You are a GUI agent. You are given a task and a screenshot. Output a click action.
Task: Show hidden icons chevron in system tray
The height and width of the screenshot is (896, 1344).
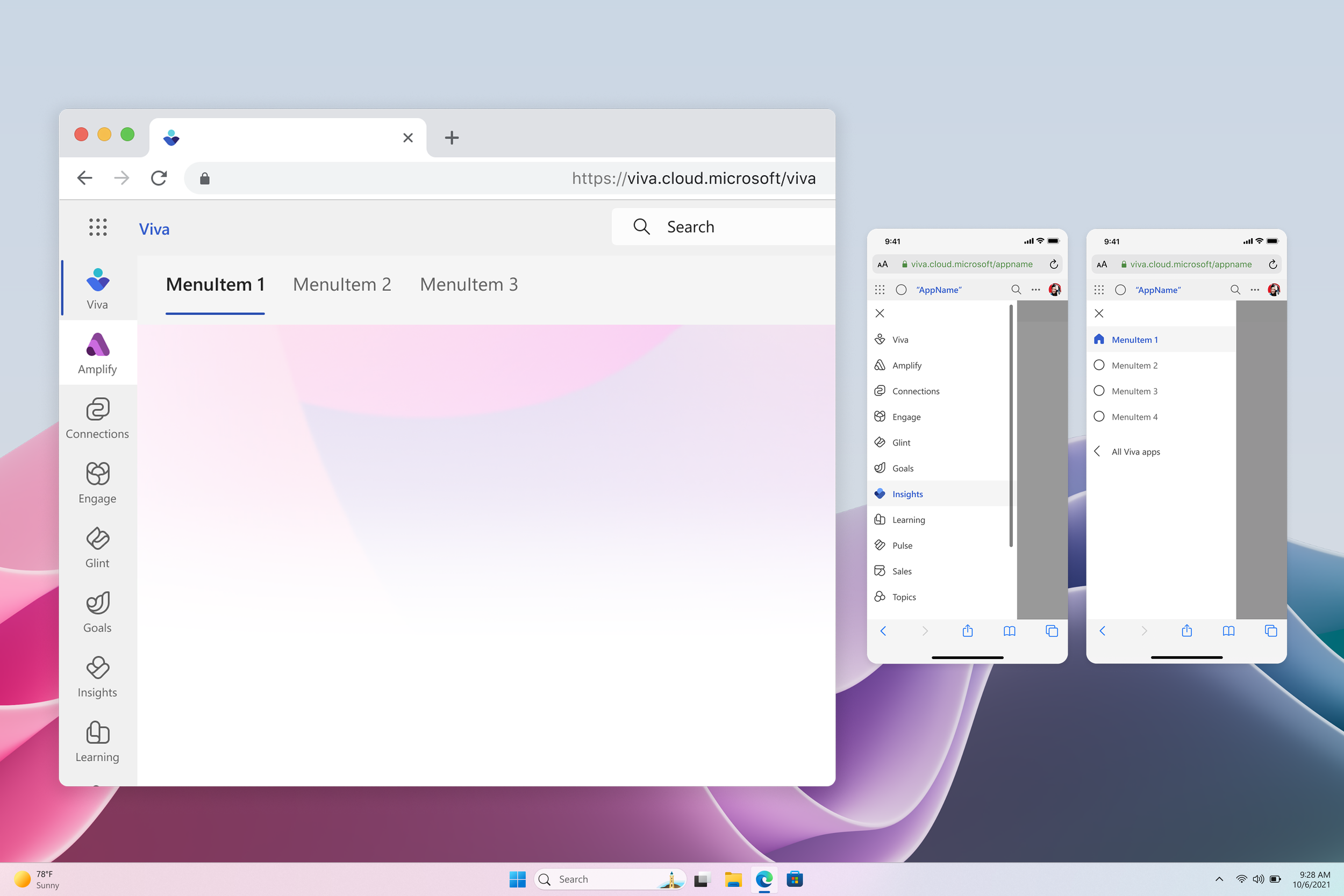pyautogui.click(x=1219, y=879)
